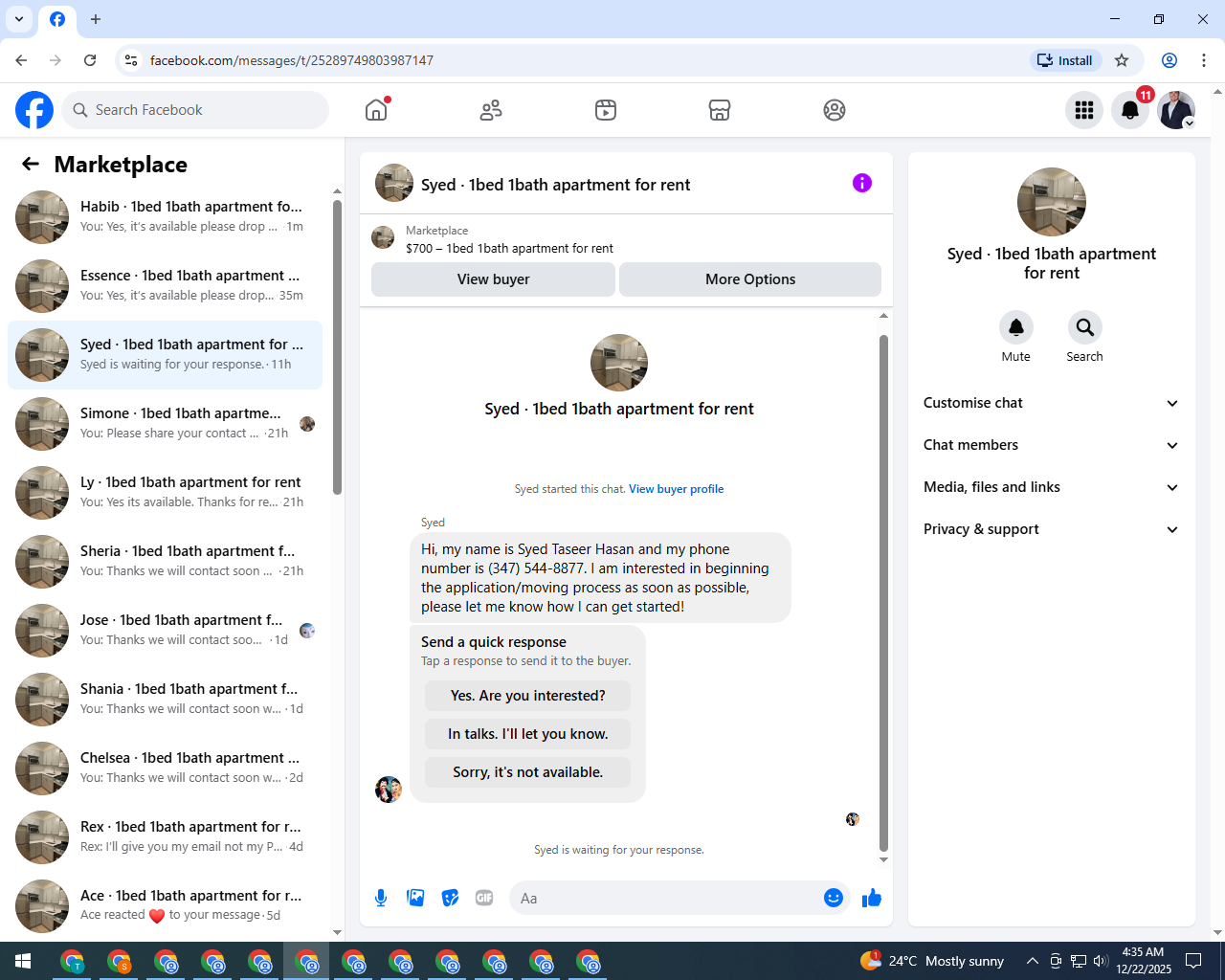
Task: Click the View buyer button
Action: point(493,279)
